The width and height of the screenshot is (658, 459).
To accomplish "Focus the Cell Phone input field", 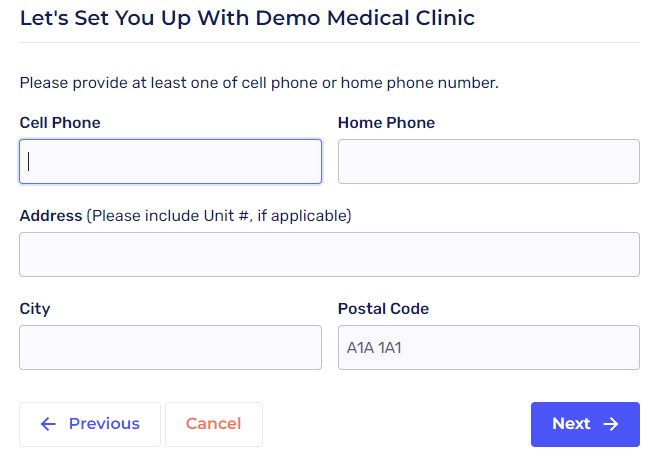I will tap(170, 161).
